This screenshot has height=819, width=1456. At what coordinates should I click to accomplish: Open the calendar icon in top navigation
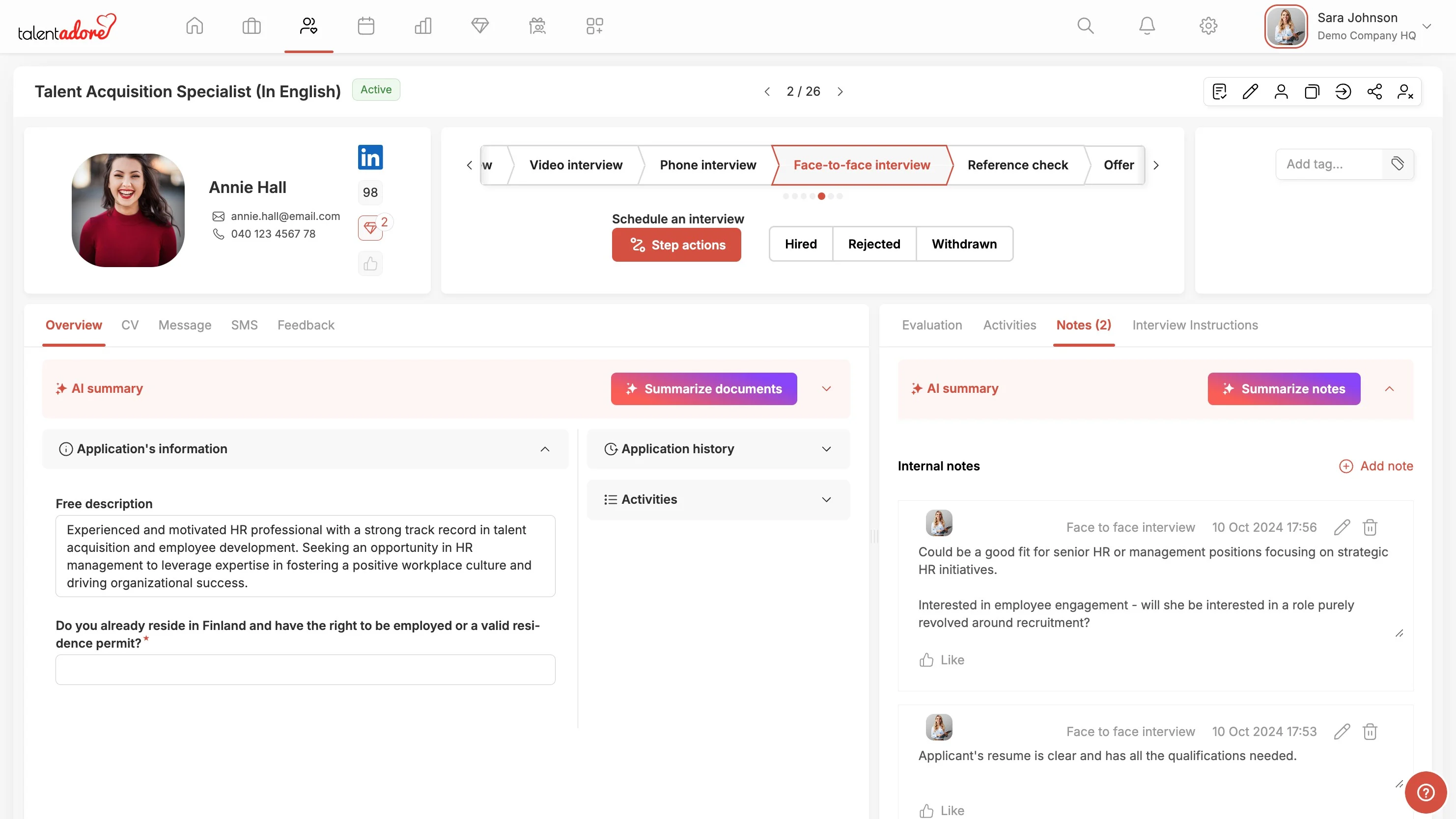pyautogui.click(x=365, y=26)
